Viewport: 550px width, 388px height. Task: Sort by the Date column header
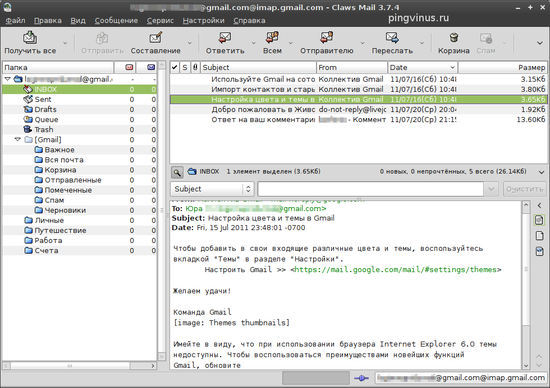coord(422,67)
